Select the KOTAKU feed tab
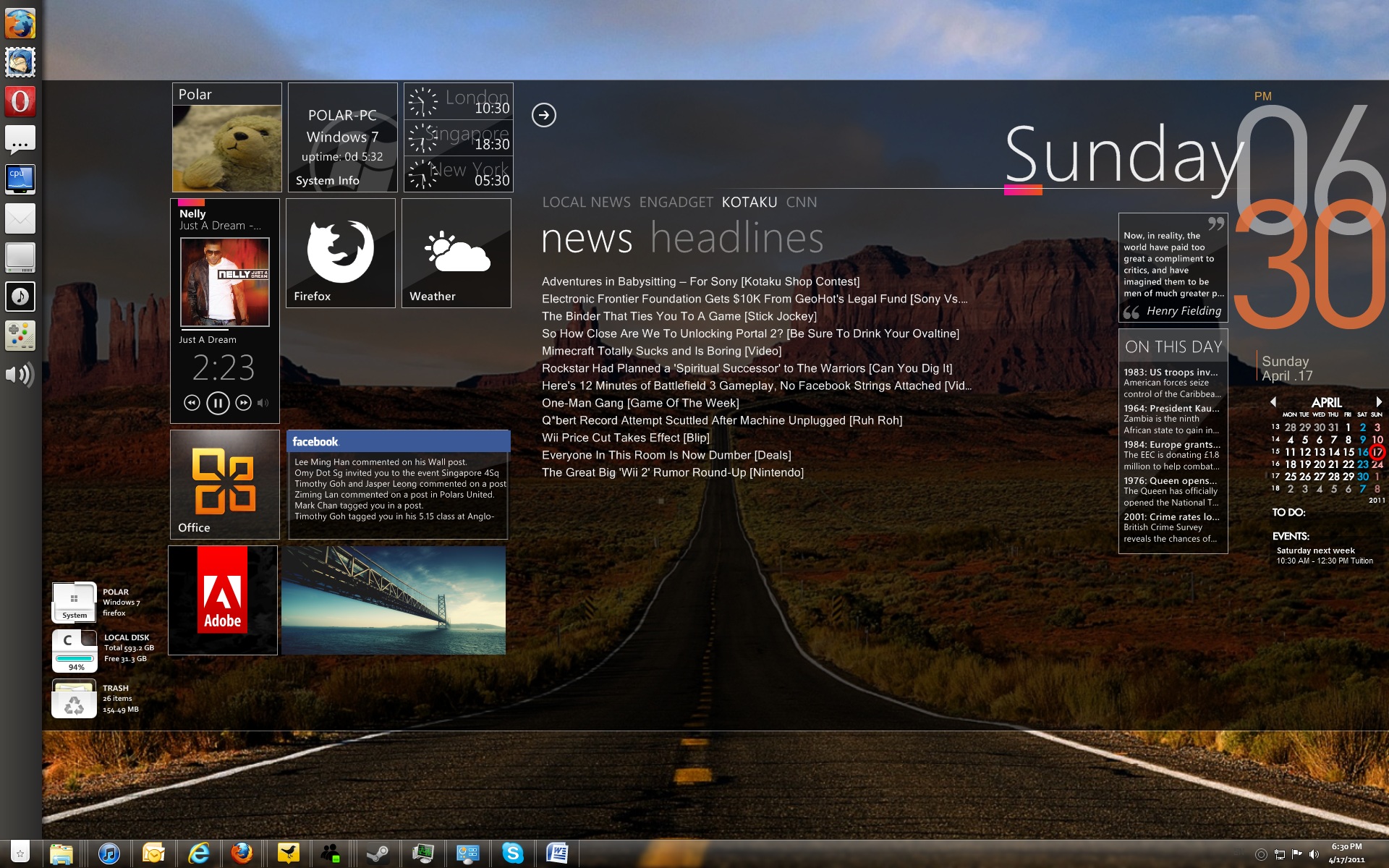 pyautogui.click(x=749, y=203)
